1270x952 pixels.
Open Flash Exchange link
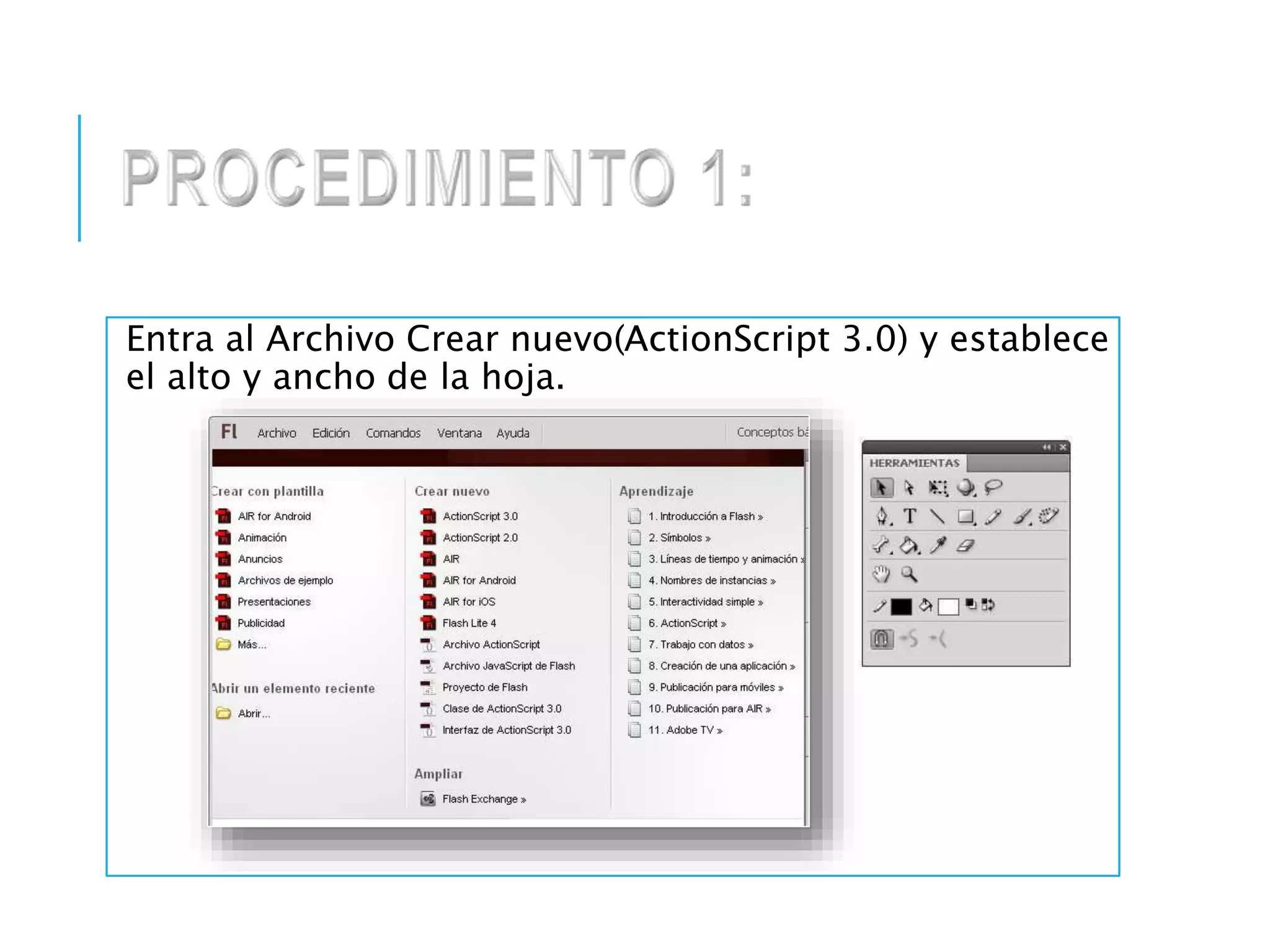click(484, 799)
